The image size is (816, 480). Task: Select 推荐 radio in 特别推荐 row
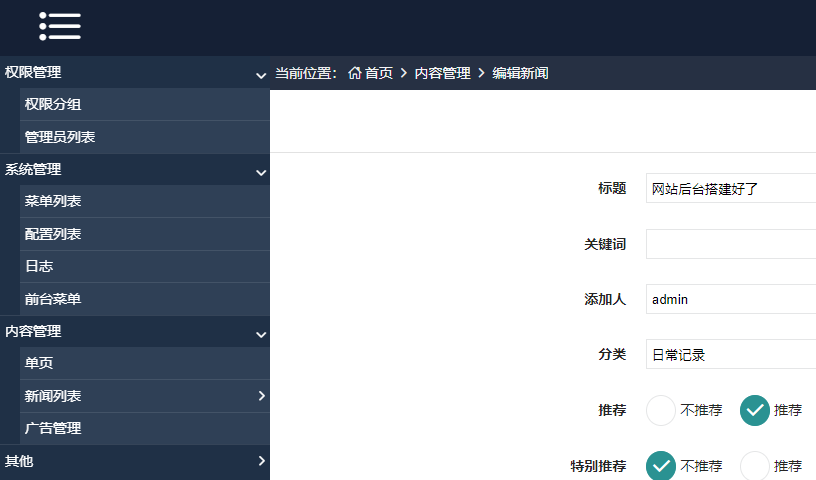pos(755,466)
